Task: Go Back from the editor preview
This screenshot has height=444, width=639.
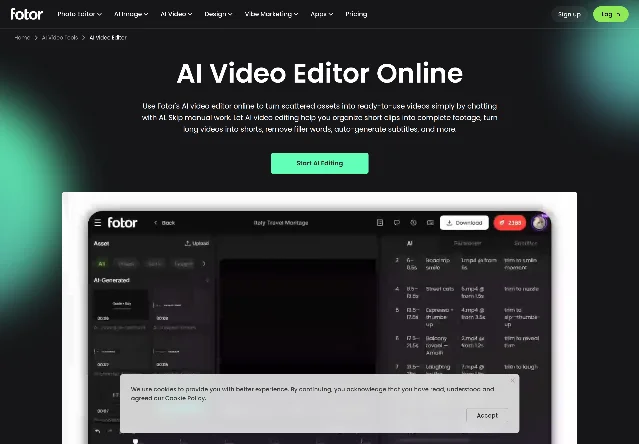Action: tap(164, 223)
